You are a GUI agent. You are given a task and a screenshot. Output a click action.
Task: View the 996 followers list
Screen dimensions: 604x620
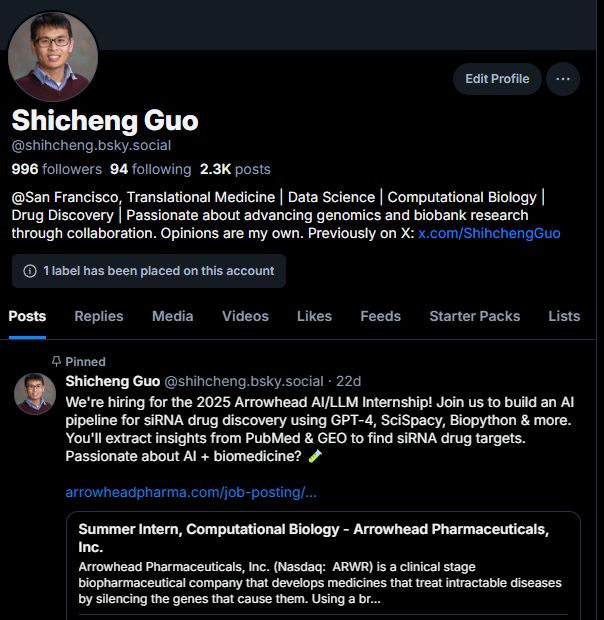[57, 169]
